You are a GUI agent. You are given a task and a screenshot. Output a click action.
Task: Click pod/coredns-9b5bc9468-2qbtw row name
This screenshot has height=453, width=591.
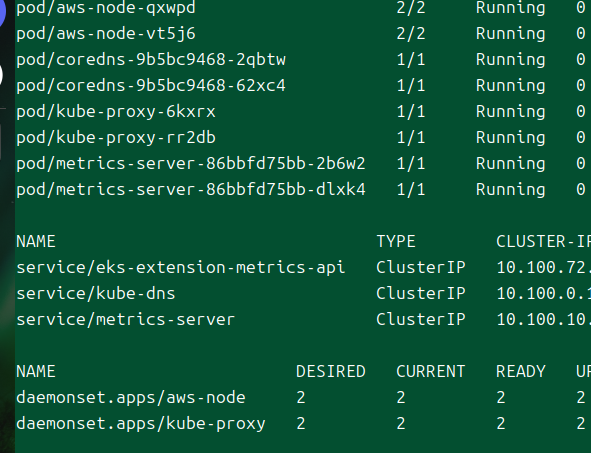coord(151,60)
